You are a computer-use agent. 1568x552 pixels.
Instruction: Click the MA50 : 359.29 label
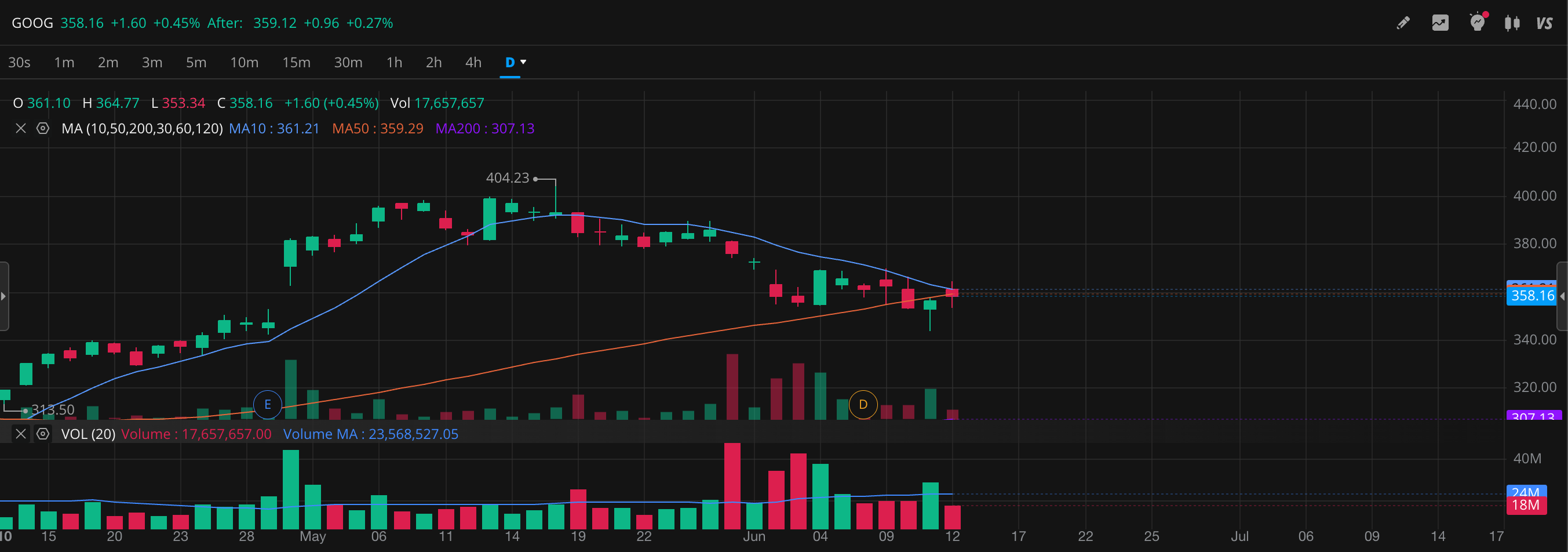point(377,129)
